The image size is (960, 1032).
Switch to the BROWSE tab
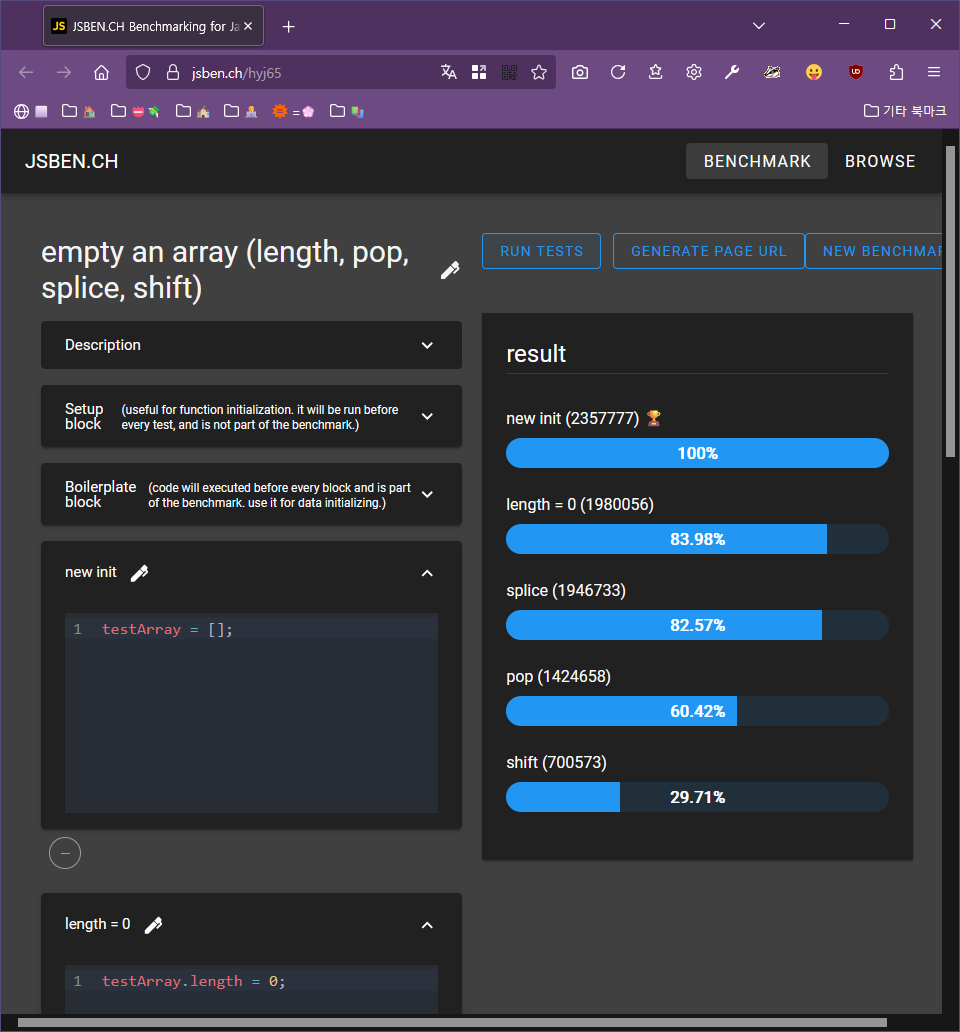880,161
